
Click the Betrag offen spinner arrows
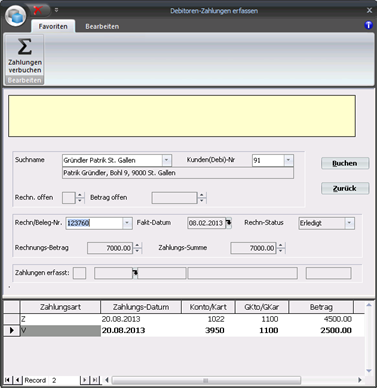(x=202, y=198)
